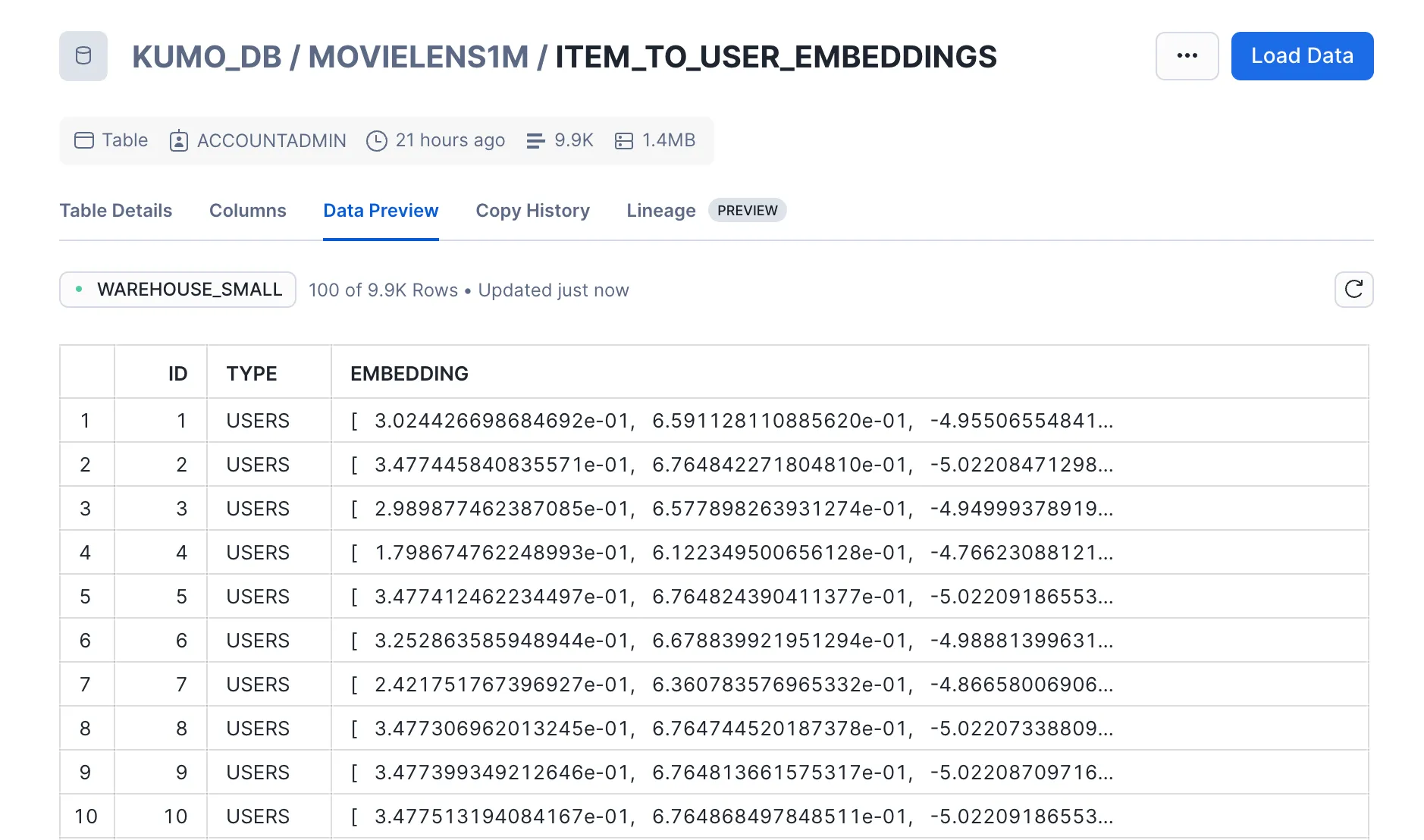
Task: Open the Columns tab
Action: coord(248,211)
